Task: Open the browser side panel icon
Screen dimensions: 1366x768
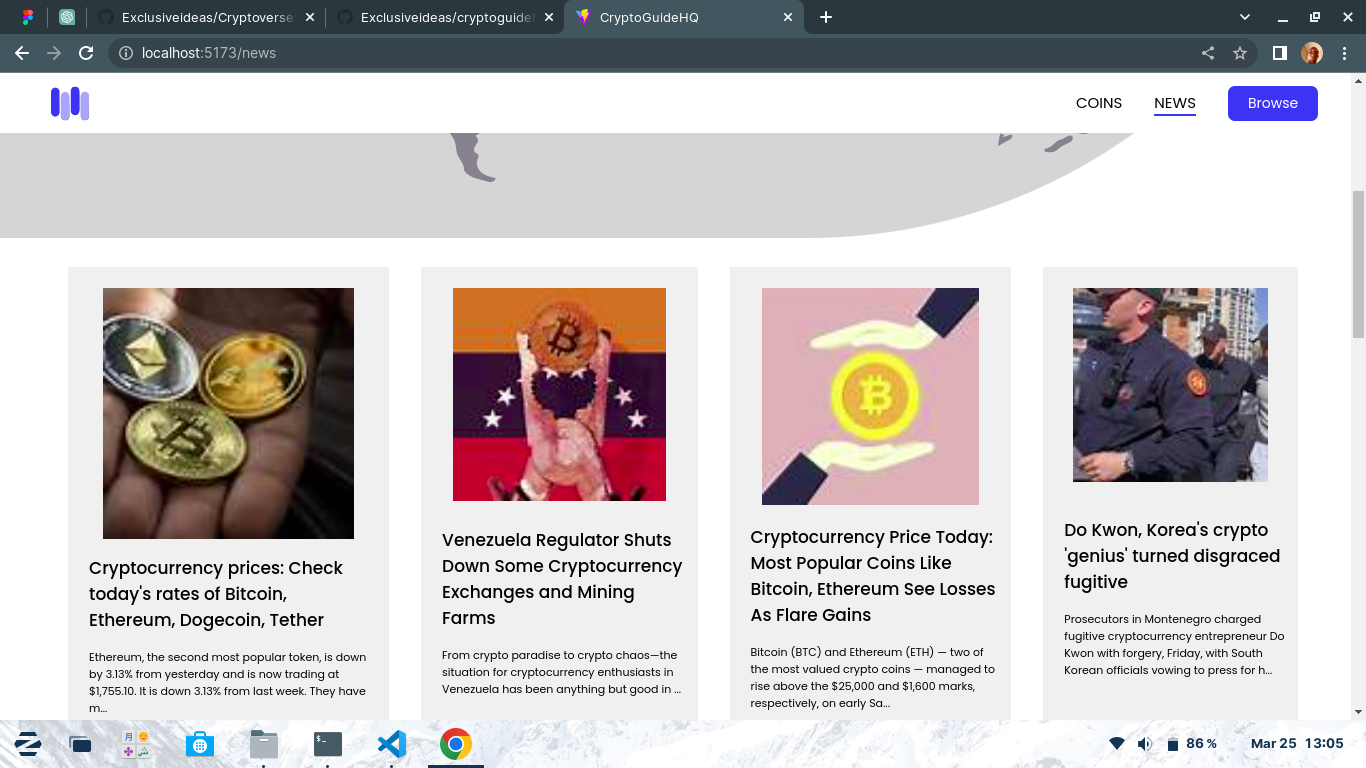Action: 1280,52
